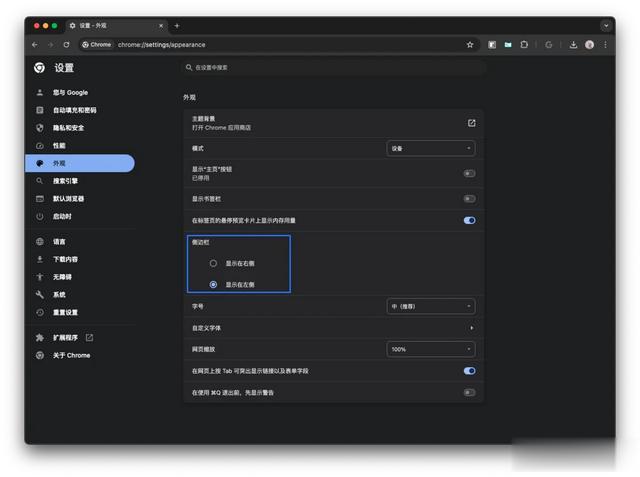Viewport: 640px width, 477px height.
Task: Click the 打开 Chrome 应用商店 link text
Action: (221, 128)
